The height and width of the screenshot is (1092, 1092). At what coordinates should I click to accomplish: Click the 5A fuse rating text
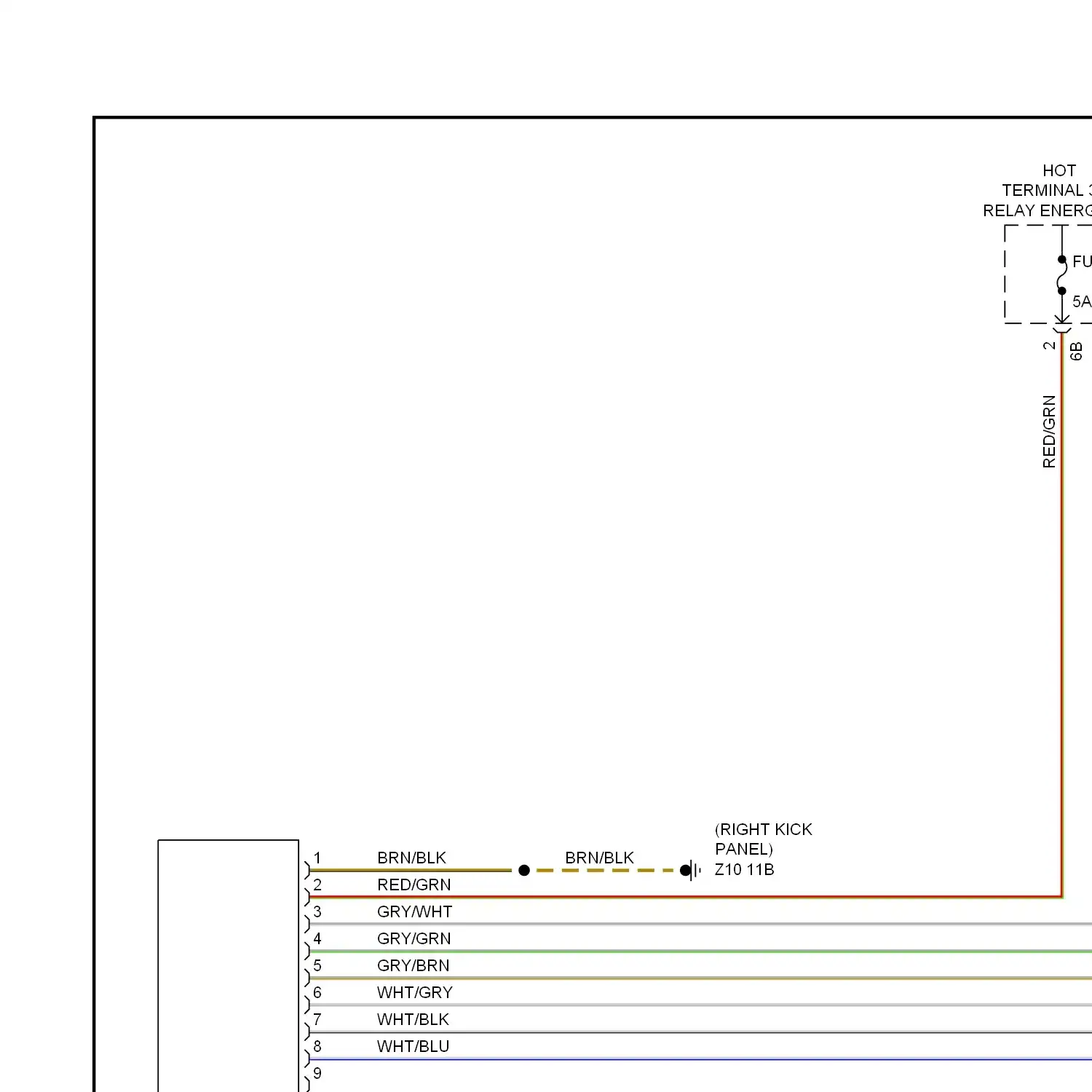tap(1082, 301)
